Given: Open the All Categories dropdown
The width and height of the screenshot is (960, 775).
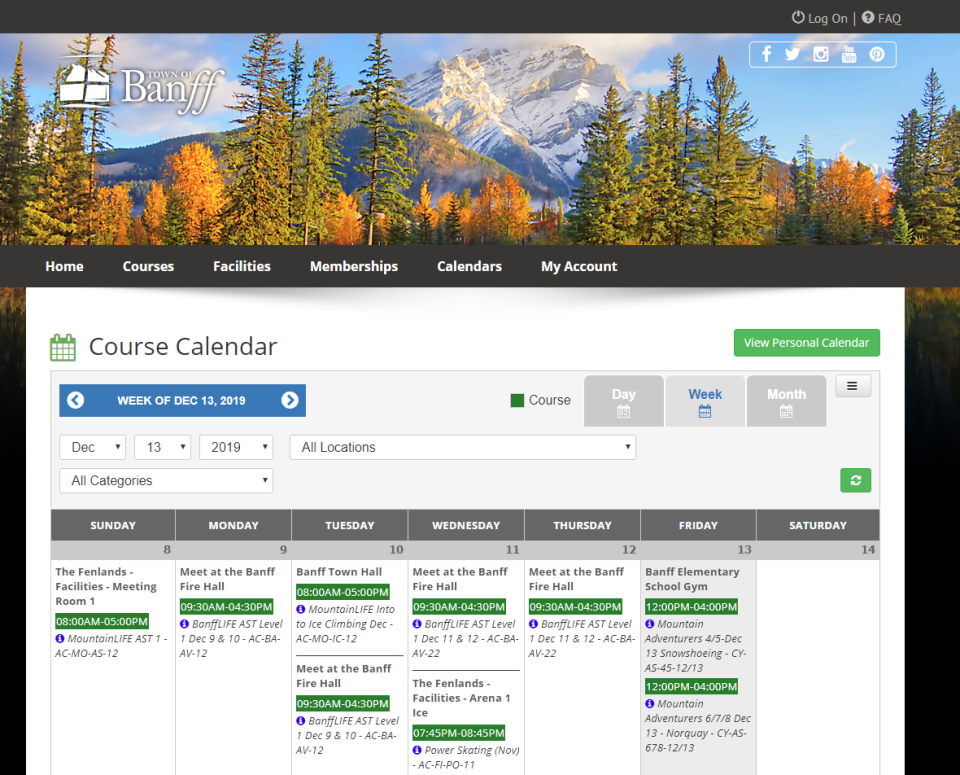Looking at the screenshot, I should click(166, 481).
